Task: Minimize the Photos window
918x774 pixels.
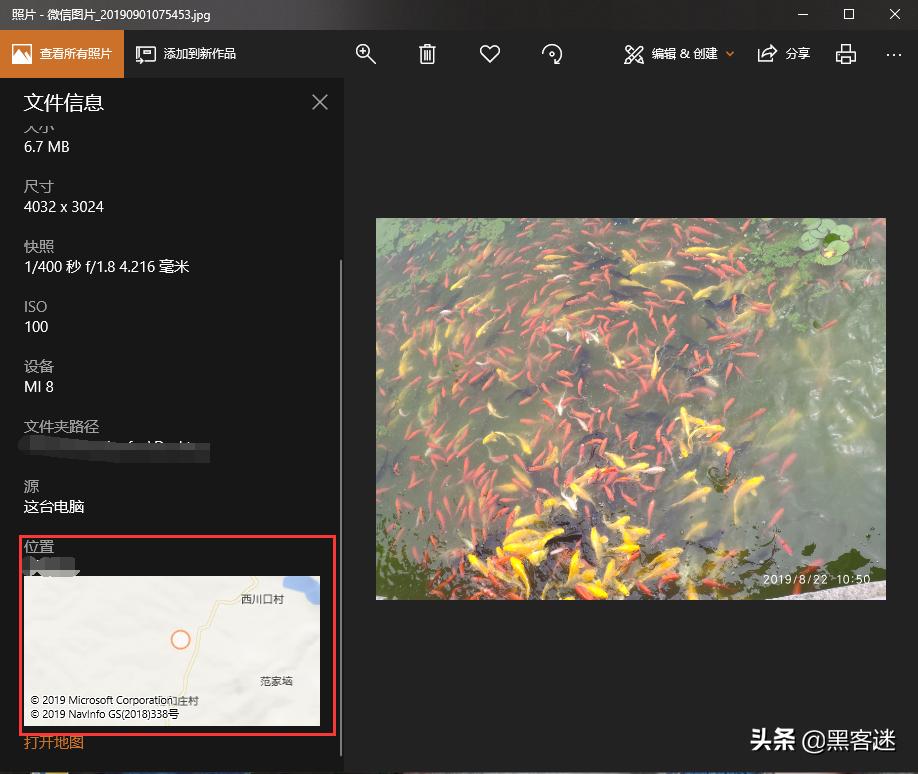Action: point(803,15)
